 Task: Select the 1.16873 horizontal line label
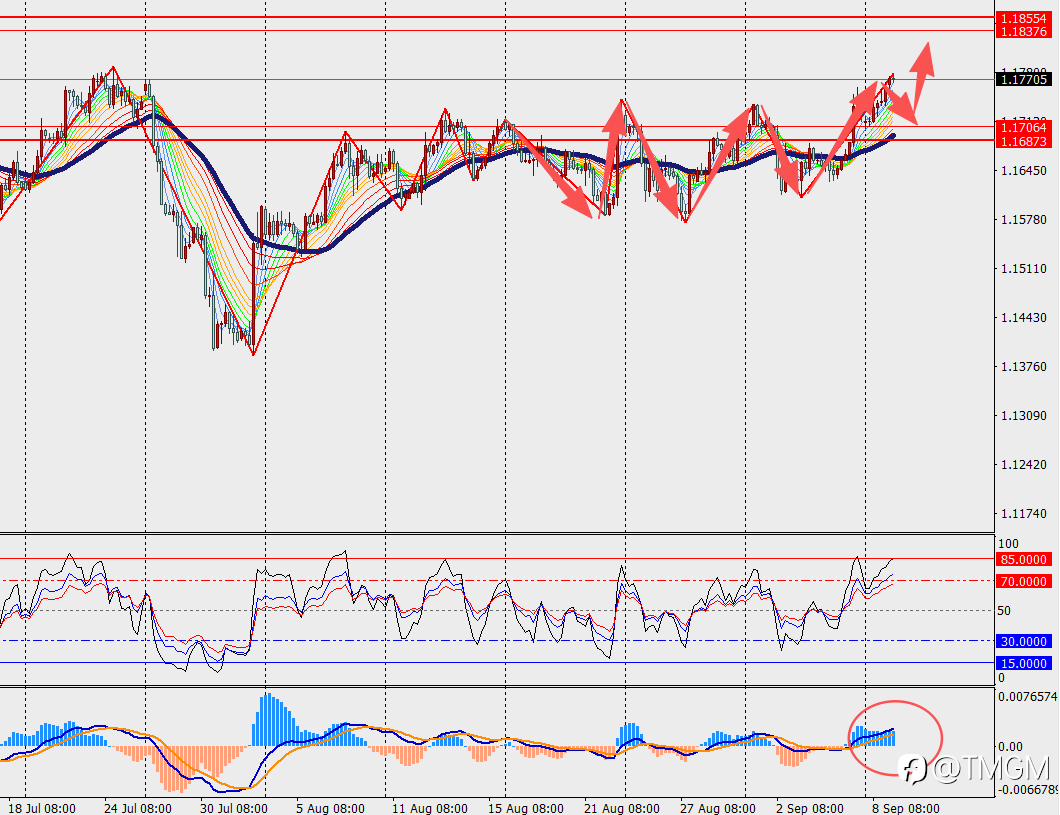pos(1023,141)
